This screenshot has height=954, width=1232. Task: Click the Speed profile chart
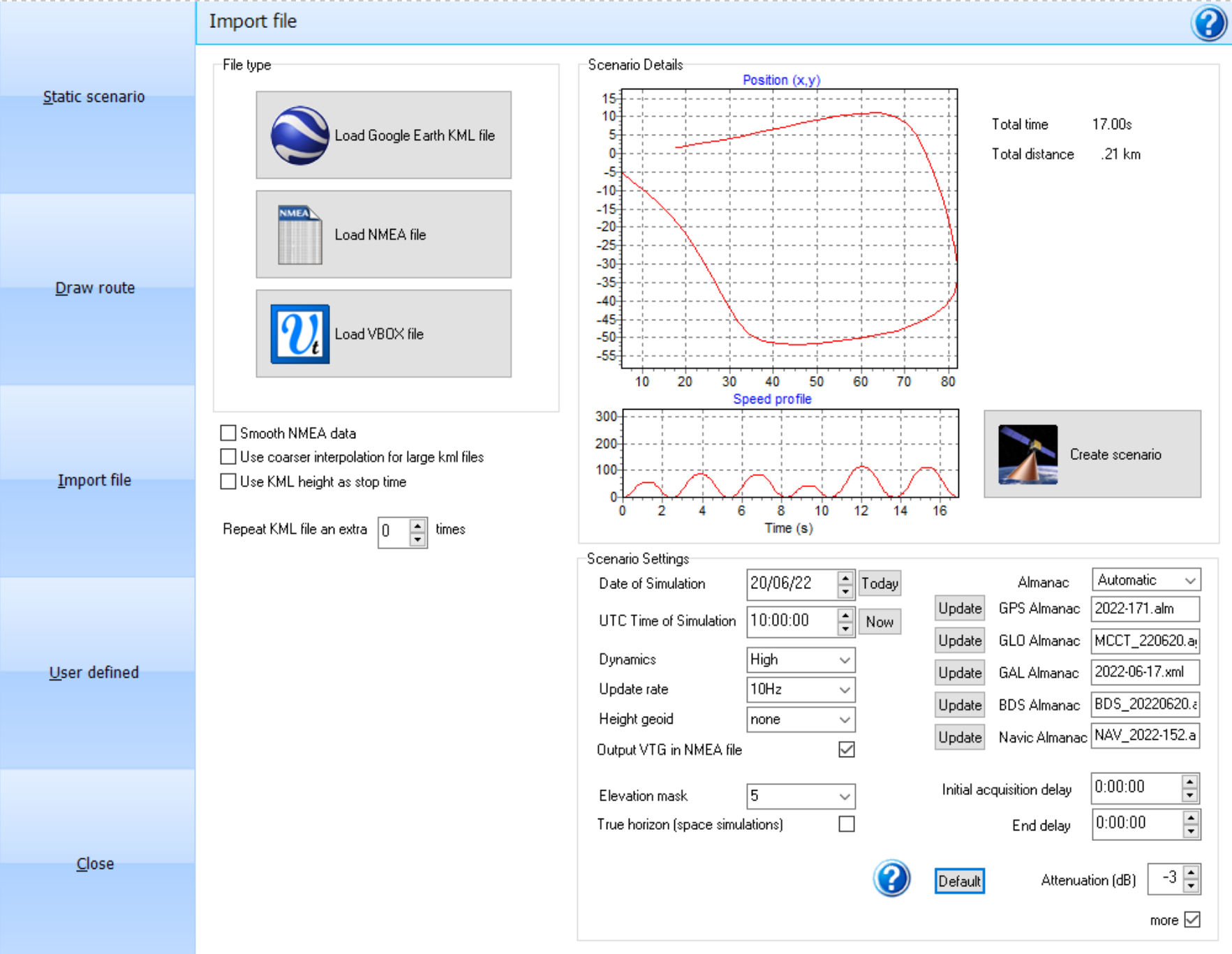point(790,453)
